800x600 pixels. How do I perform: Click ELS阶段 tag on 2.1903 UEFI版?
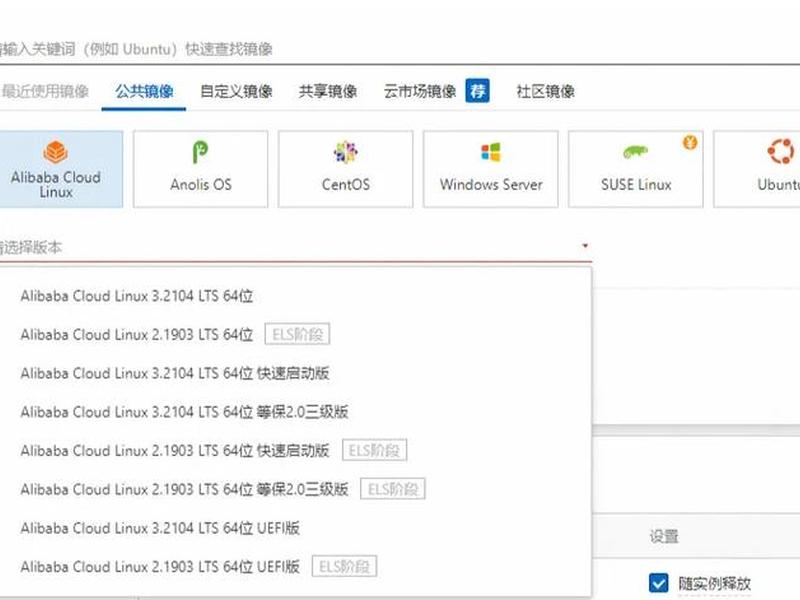[344, 566]
